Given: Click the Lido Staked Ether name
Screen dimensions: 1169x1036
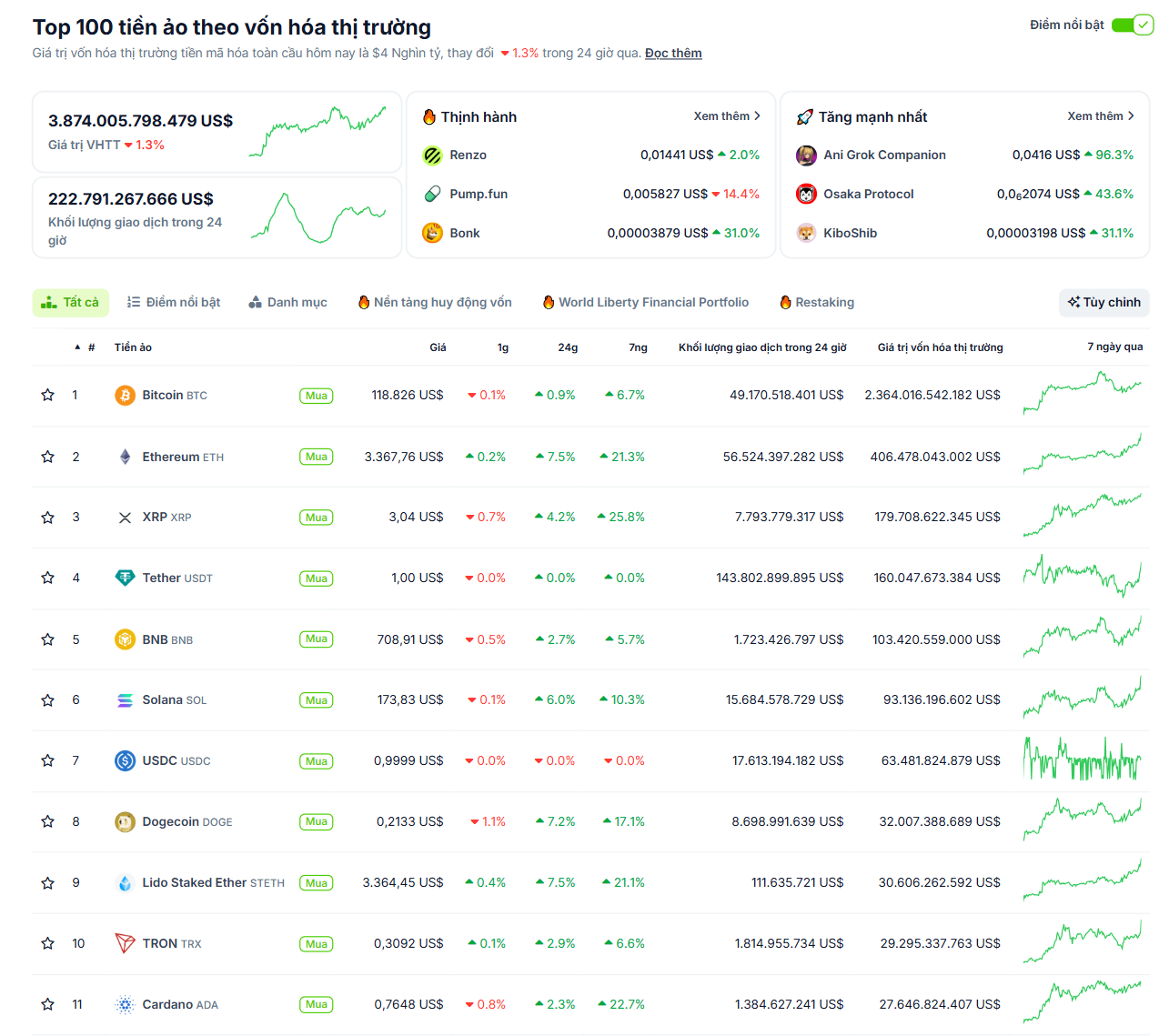Looking at the screenshot, I should pyautogui.click(x=195, y=882).
